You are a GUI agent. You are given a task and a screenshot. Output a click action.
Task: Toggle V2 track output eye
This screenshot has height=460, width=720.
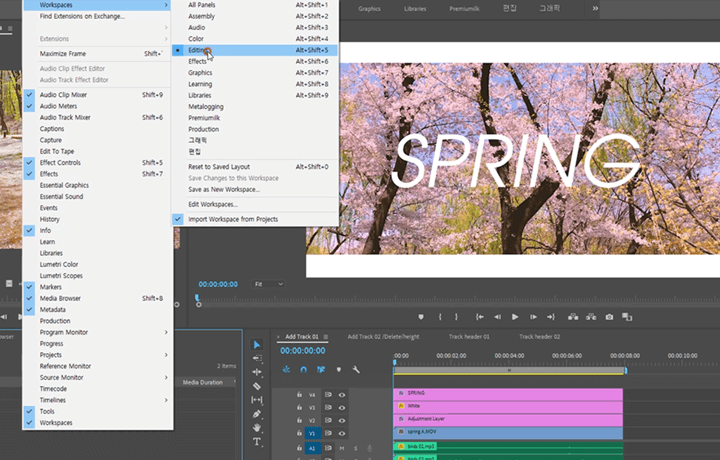342,421
